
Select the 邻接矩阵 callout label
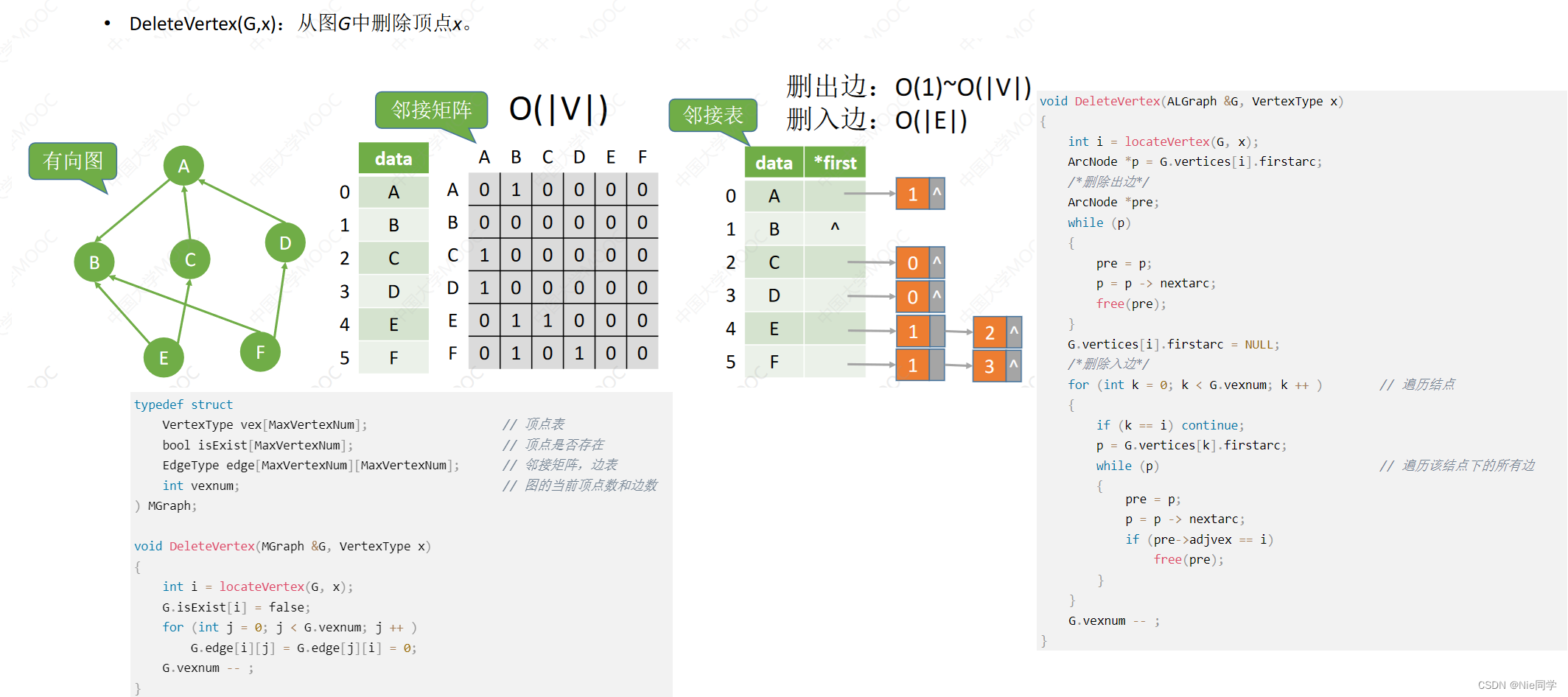pyautogui.click(x=431, y=110)
